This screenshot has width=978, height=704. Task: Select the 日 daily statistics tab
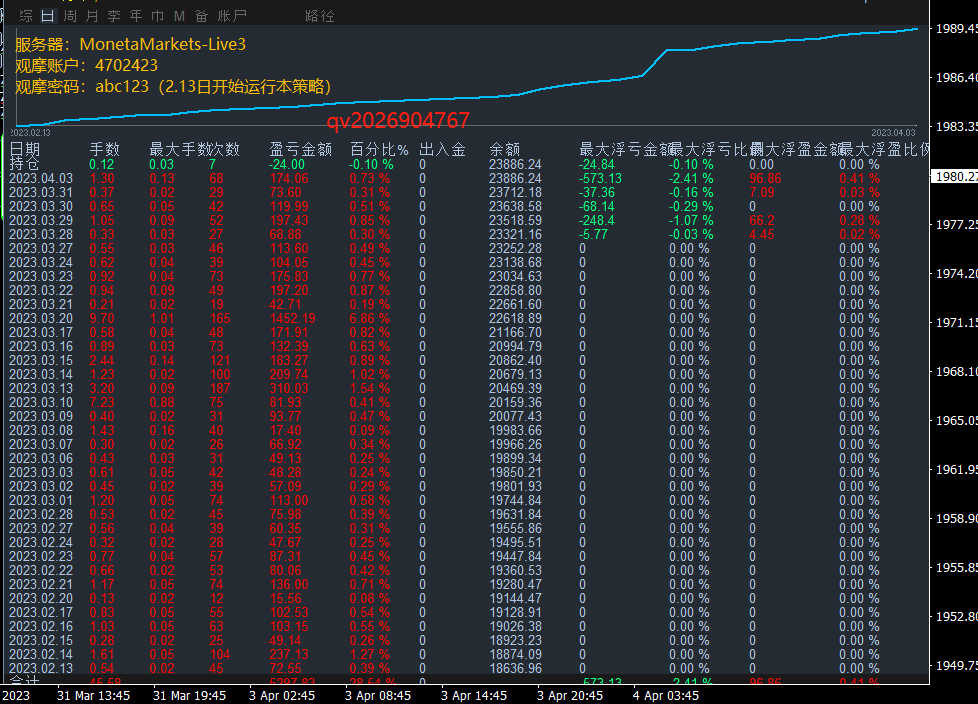pos(48,16)
